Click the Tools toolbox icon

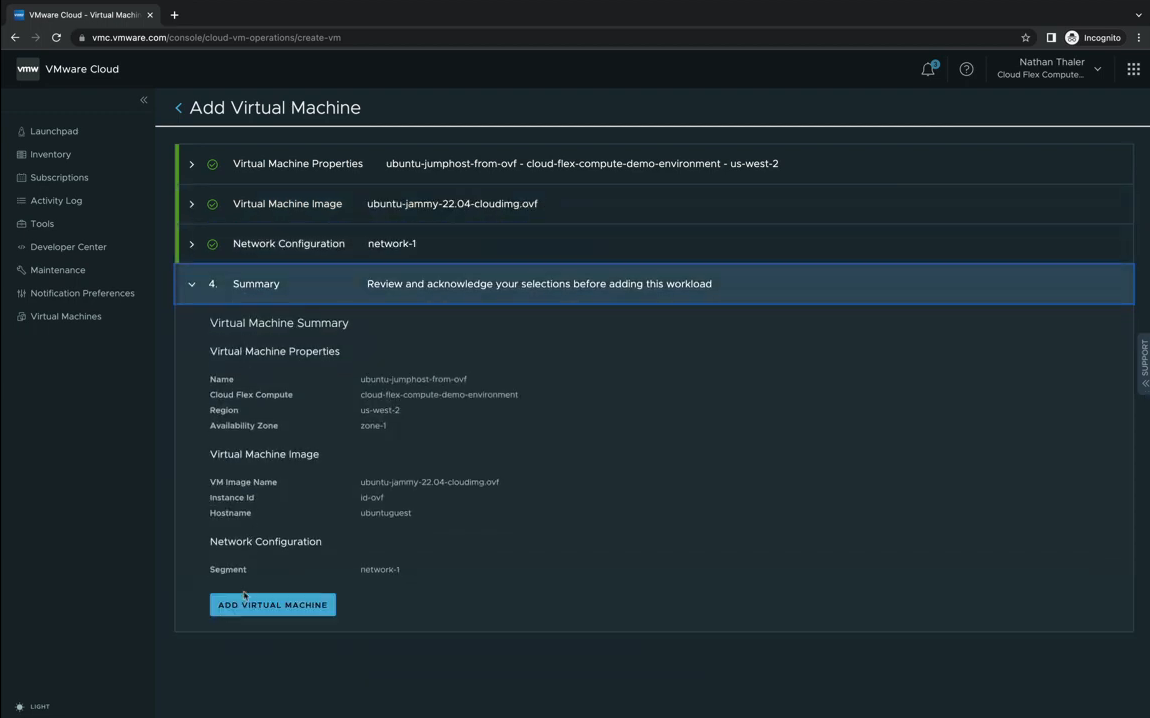(21, 224)
